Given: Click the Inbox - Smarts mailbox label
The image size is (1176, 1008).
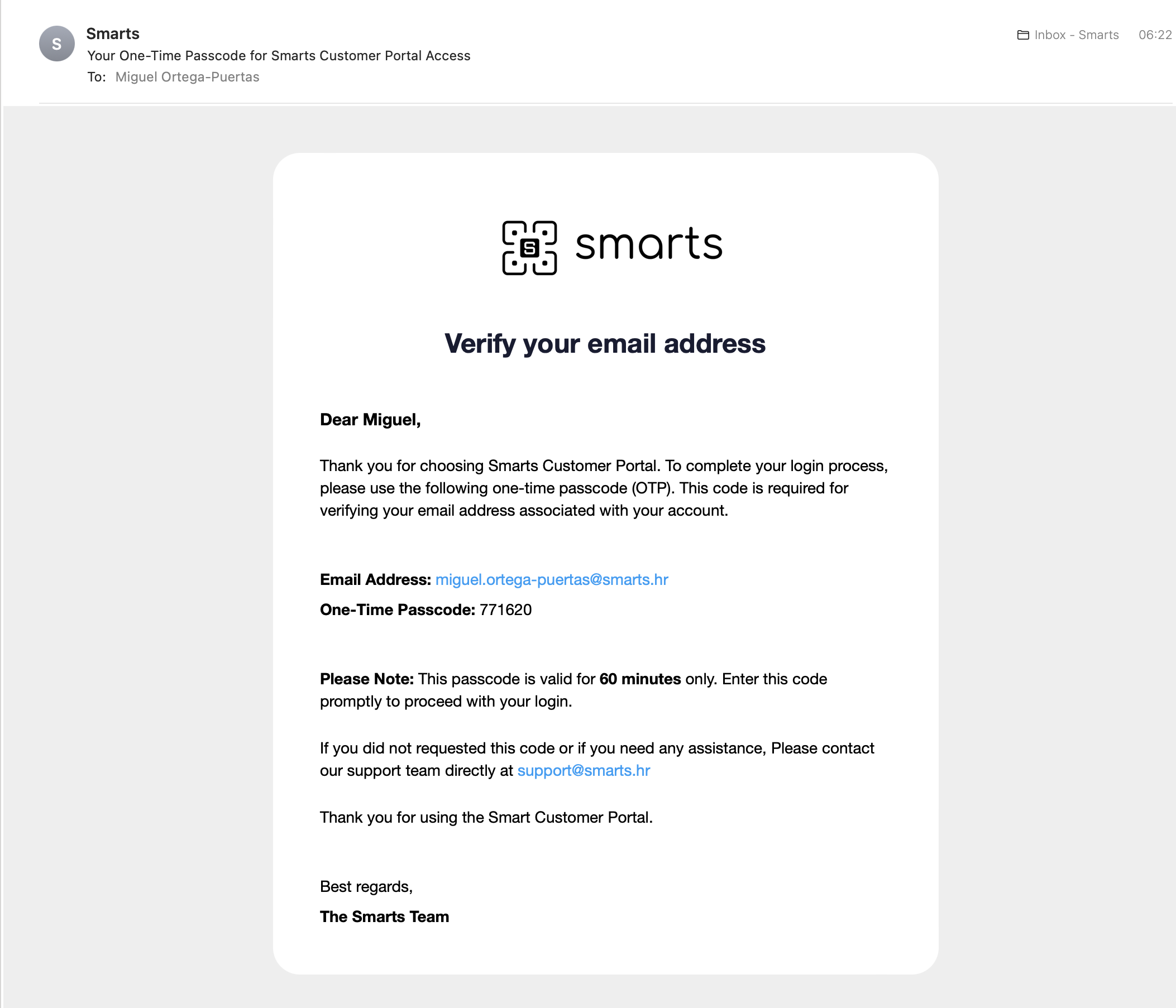Looking at the screenshot, I should click(x=1077, y=35).
